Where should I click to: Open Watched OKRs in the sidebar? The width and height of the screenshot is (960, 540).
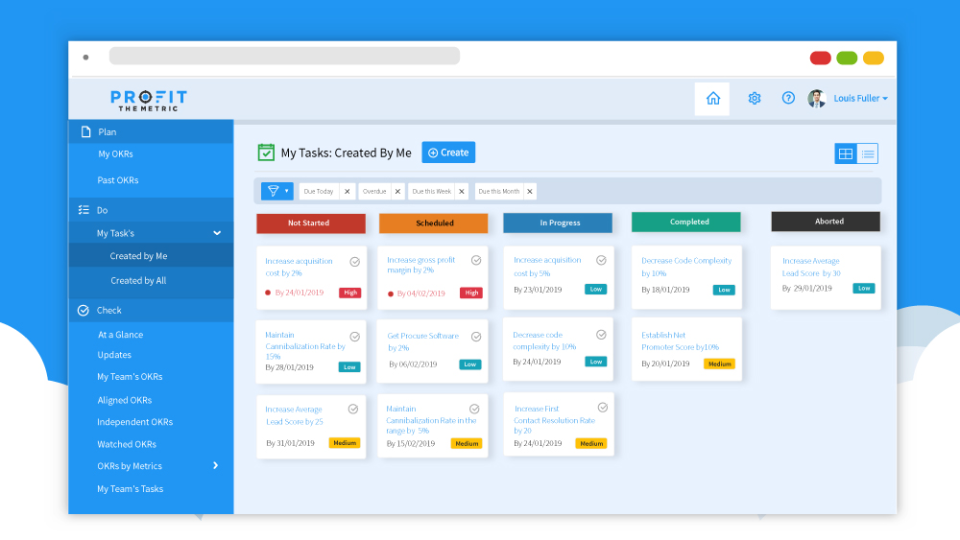127,444
